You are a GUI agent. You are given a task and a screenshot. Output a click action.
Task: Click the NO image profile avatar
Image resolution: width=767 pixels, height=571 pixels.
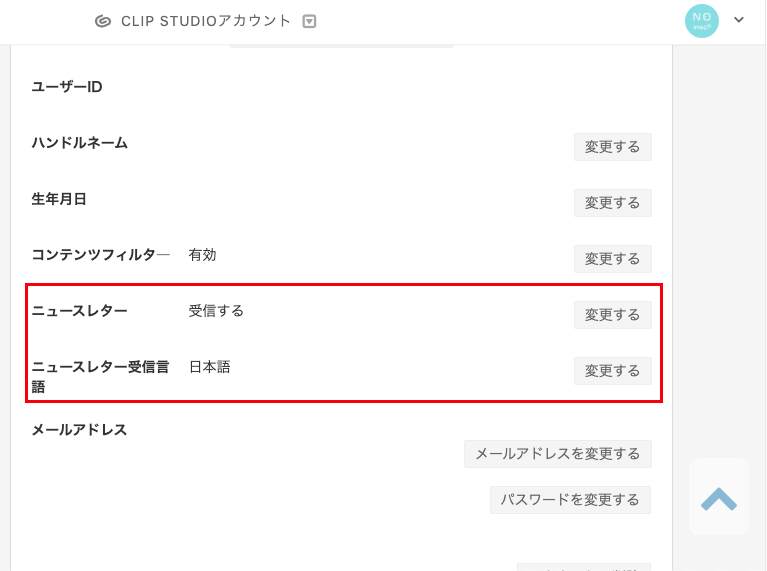[701, 21]
